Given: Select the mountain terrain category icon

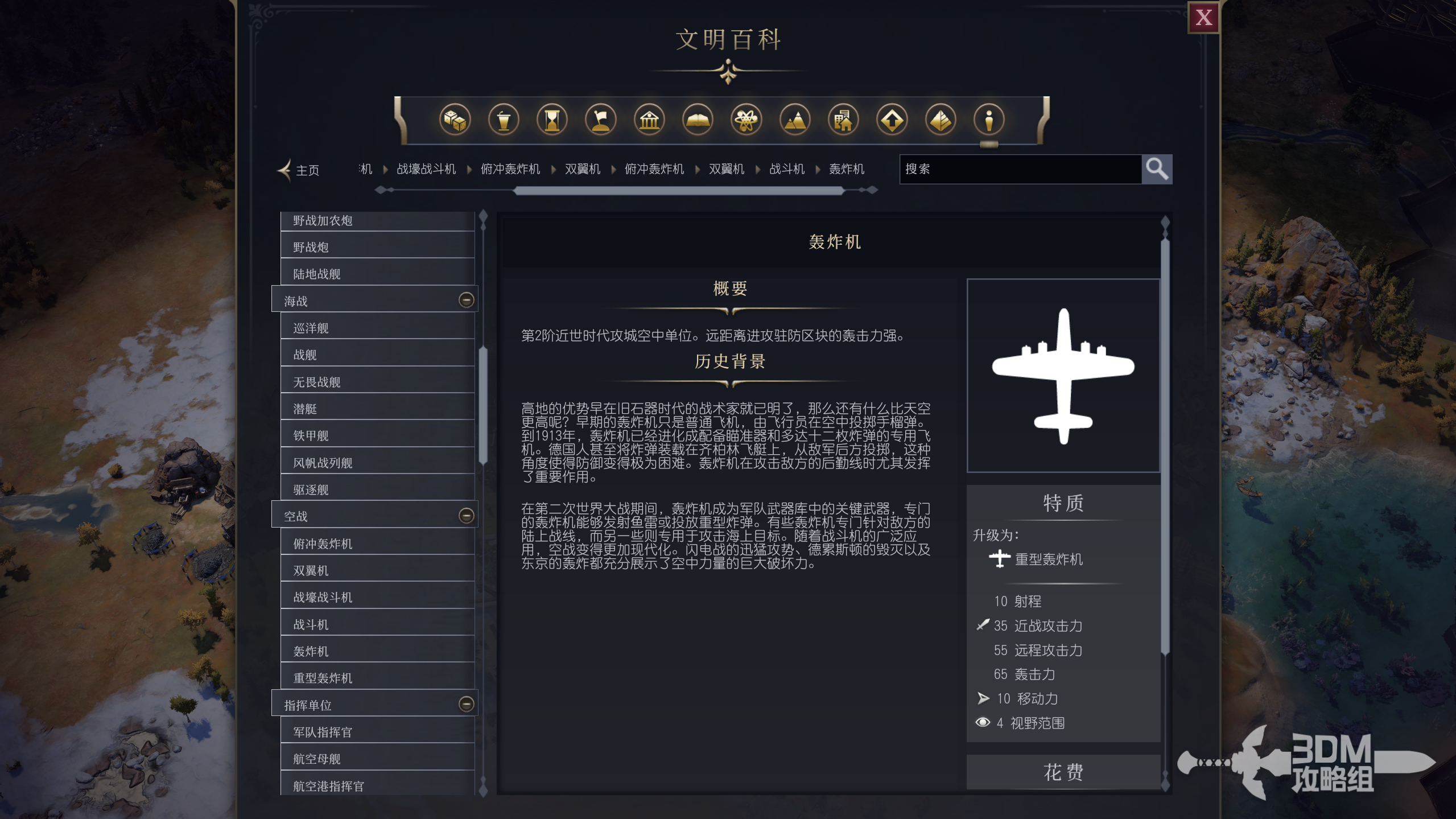Looking at the screenshot, I should pos(796,120).
